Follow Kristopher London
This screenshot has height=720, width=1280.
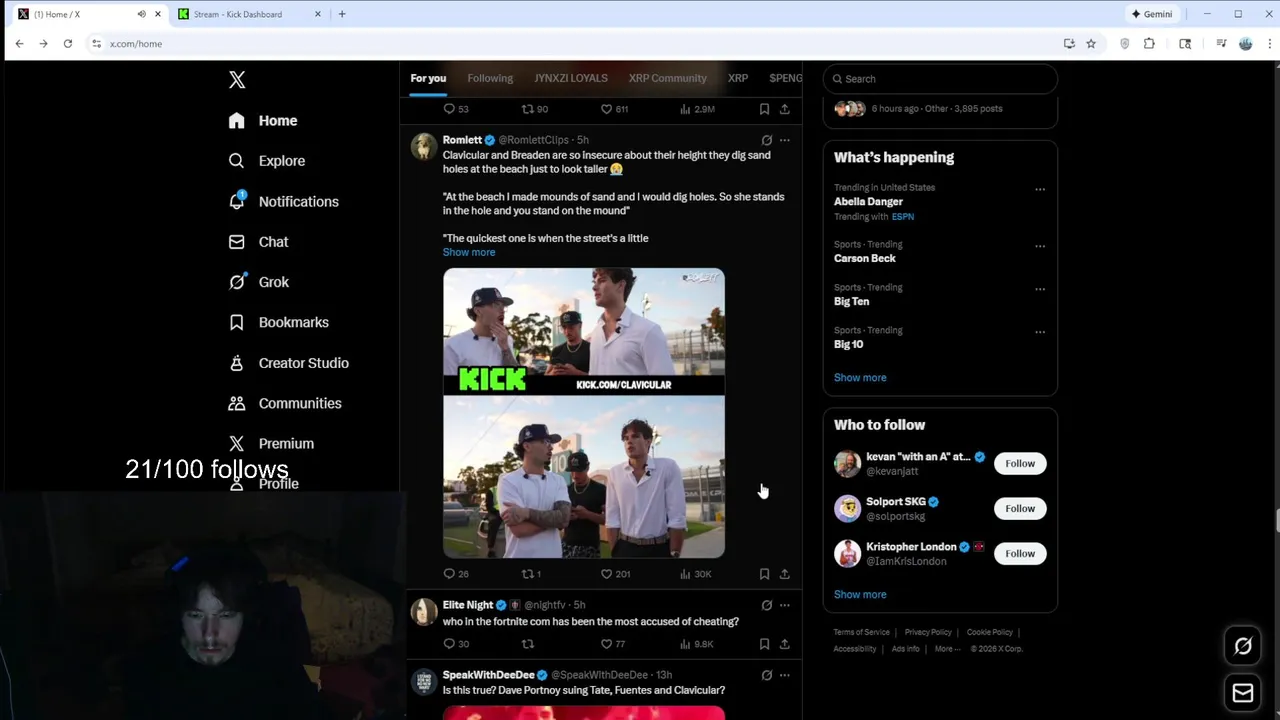1020,554
